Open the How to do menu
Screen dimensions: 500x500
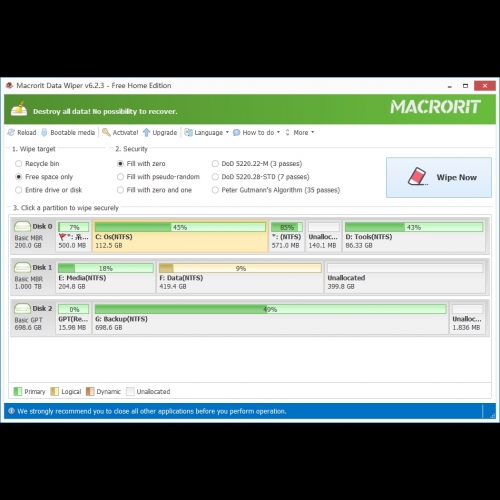256,132
